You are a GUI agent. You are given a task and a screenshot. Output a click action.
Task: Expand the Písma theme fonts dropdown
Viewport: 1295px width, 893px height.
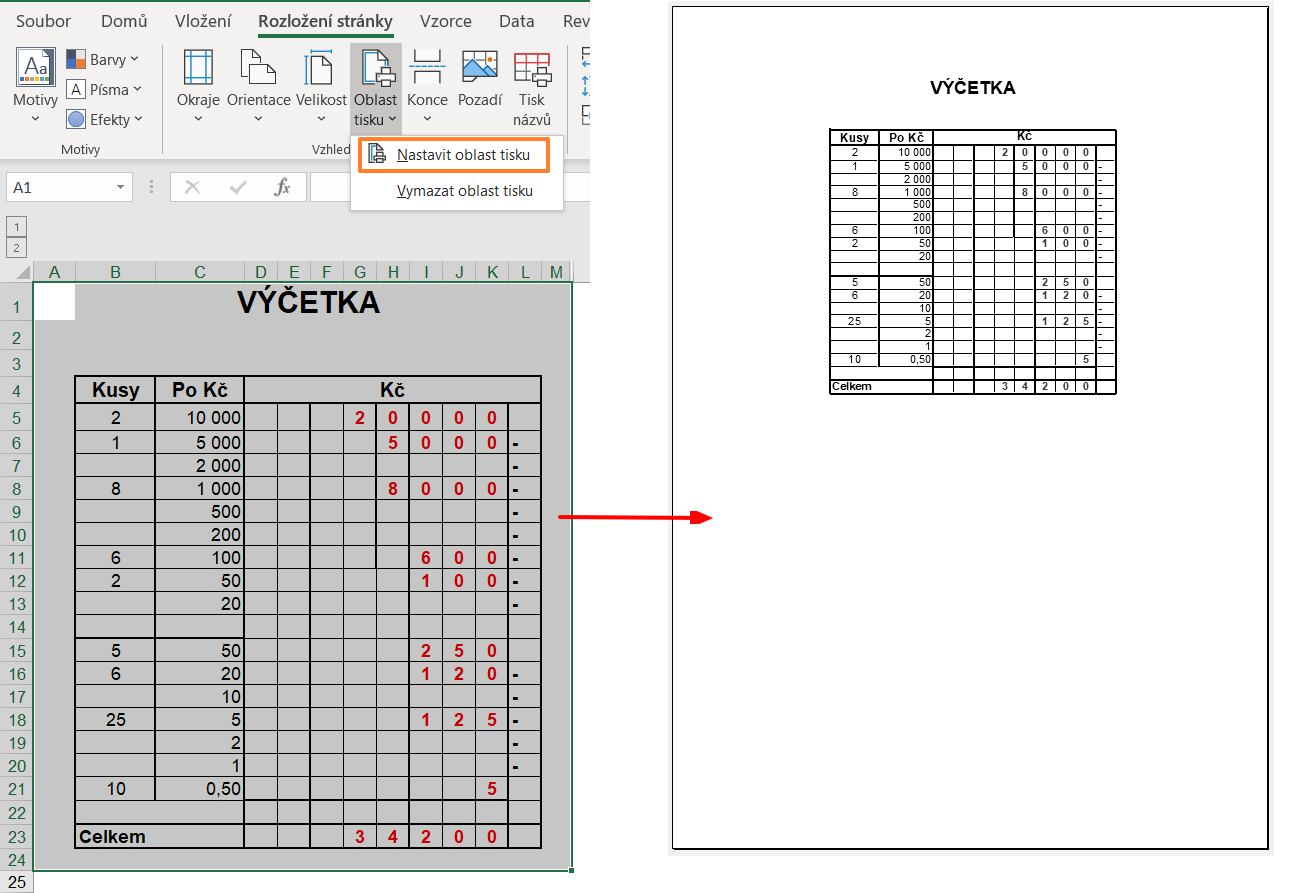(x=104, y=90)
